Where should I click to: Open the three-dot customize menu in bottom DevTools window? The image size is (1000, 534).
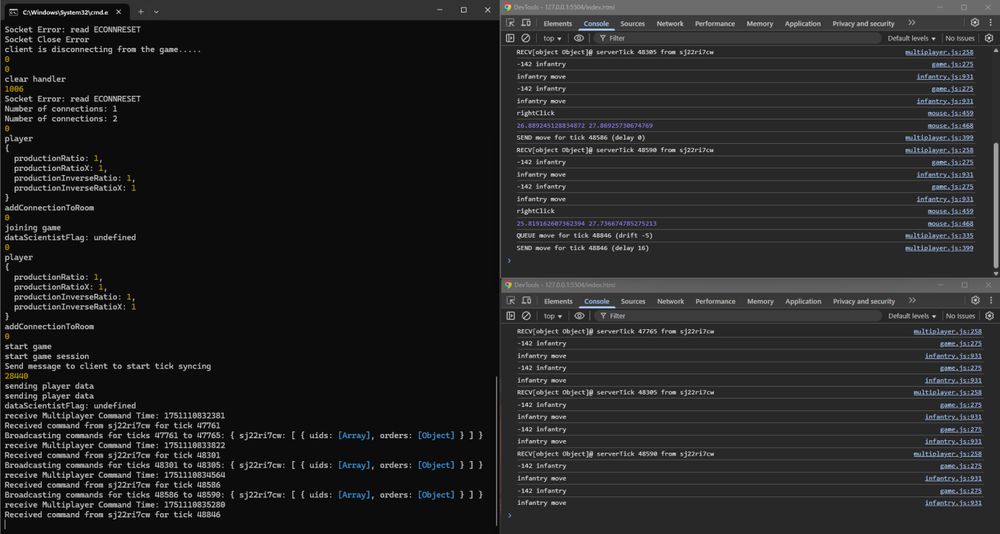(989, 300)
